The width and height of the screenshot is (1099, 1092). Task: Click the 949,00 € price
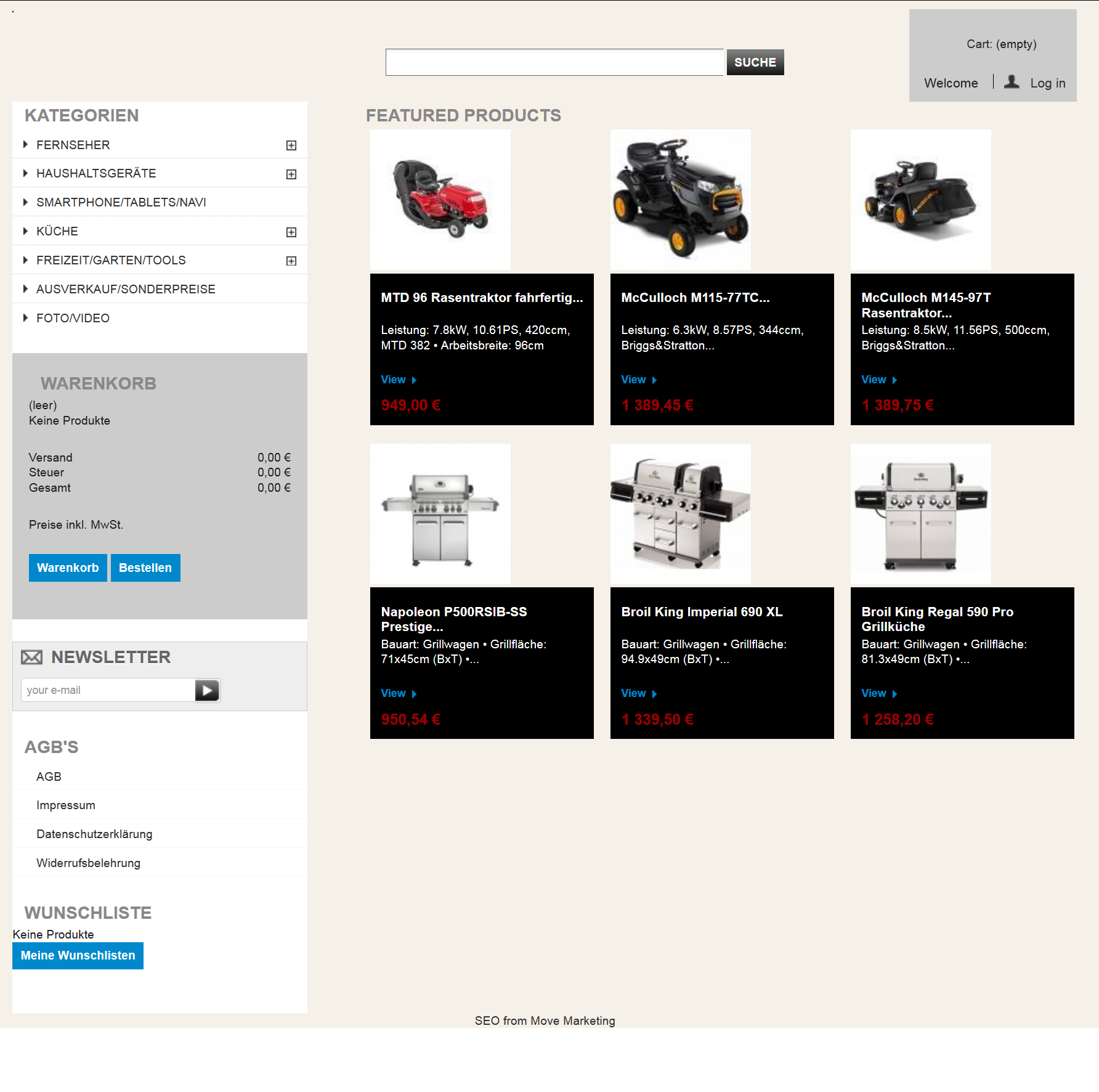coord(410,405)
